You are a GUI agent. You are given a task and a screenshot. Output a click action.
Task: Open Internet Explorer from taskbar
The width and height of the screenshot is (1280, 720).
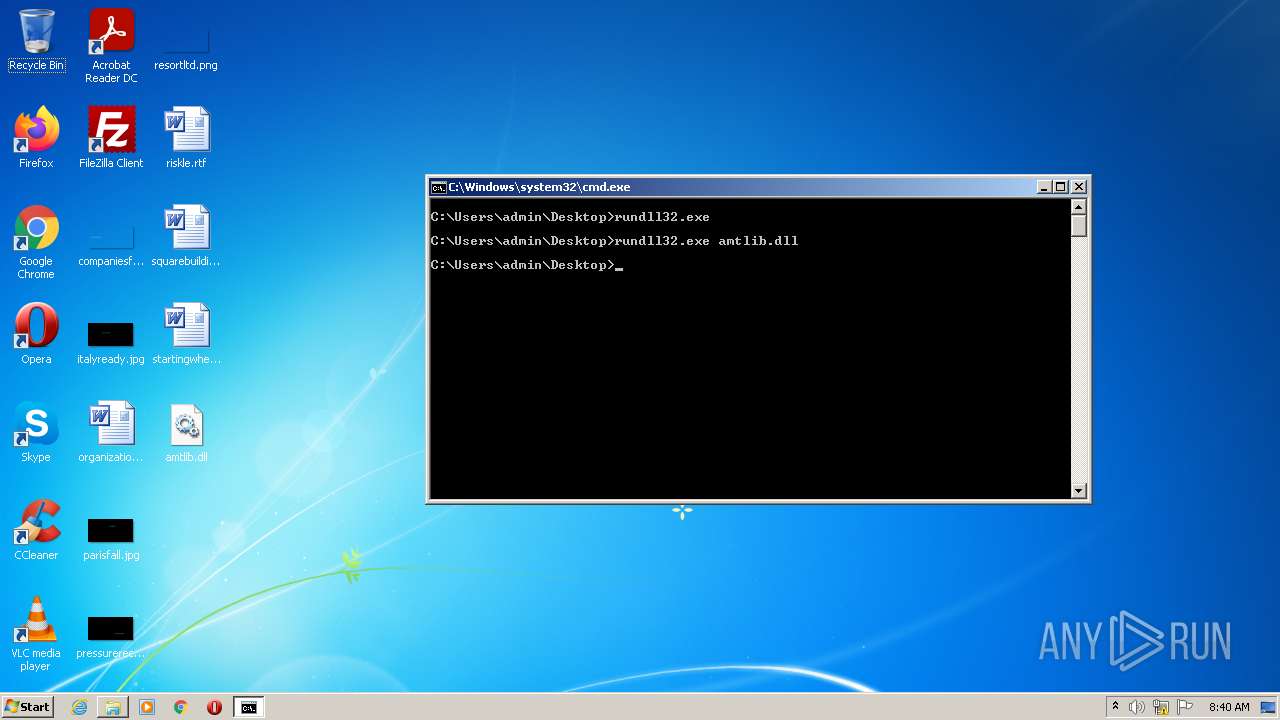[79, 707]
